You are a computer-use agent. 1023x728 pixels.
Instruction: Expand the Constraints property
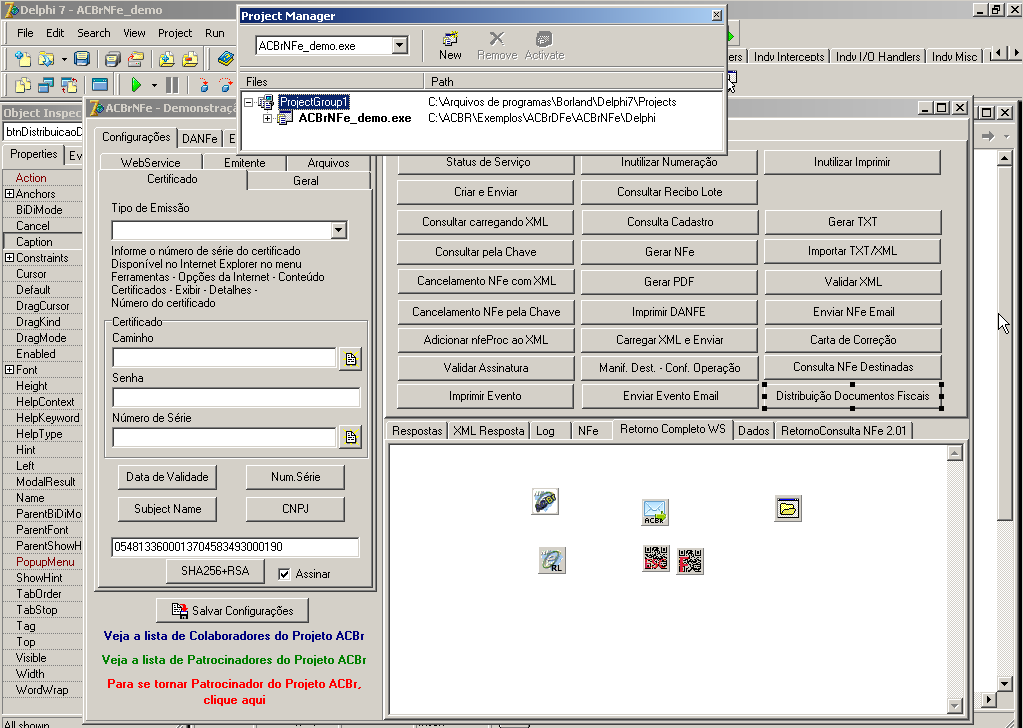[x=9, y=258]
